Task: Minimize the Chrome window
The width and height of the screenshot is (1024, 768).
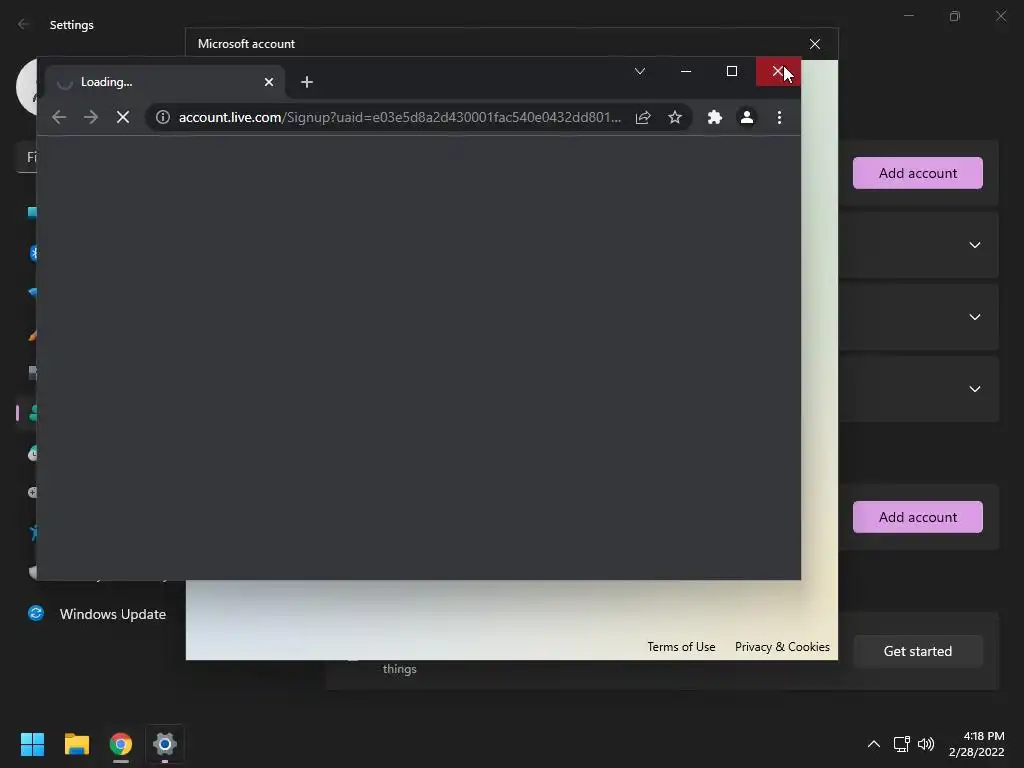Action: pyautogui.click(x=686, y=71)
